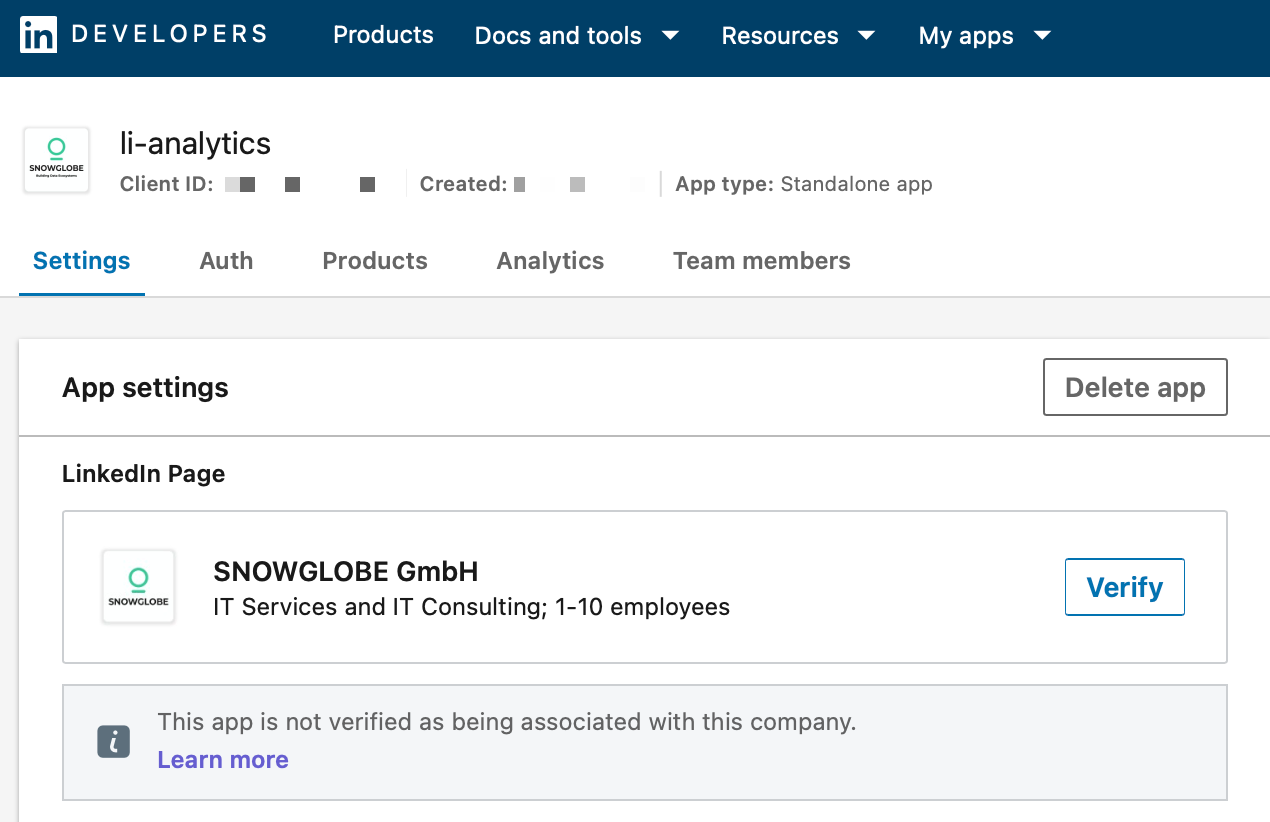
Task: Follow the Learn more link
Action: (223, 760)
